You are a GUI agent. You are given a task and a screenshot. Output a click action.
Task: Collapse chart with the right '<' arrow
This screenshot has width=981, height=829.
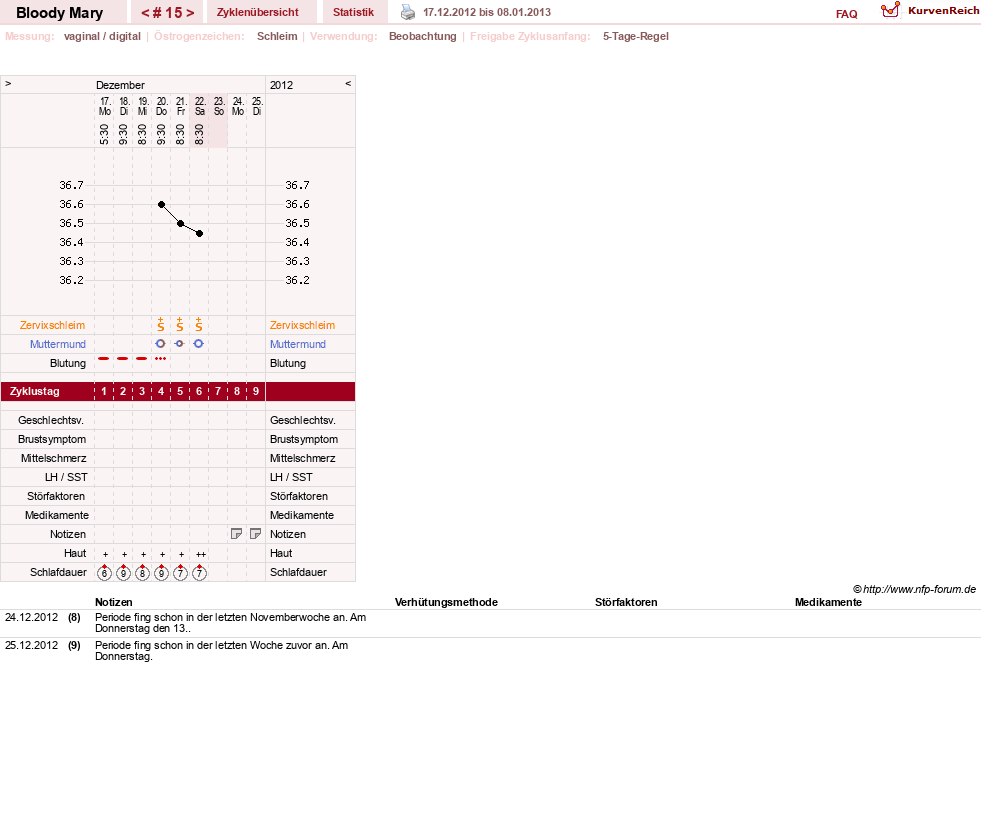[348, 83]
